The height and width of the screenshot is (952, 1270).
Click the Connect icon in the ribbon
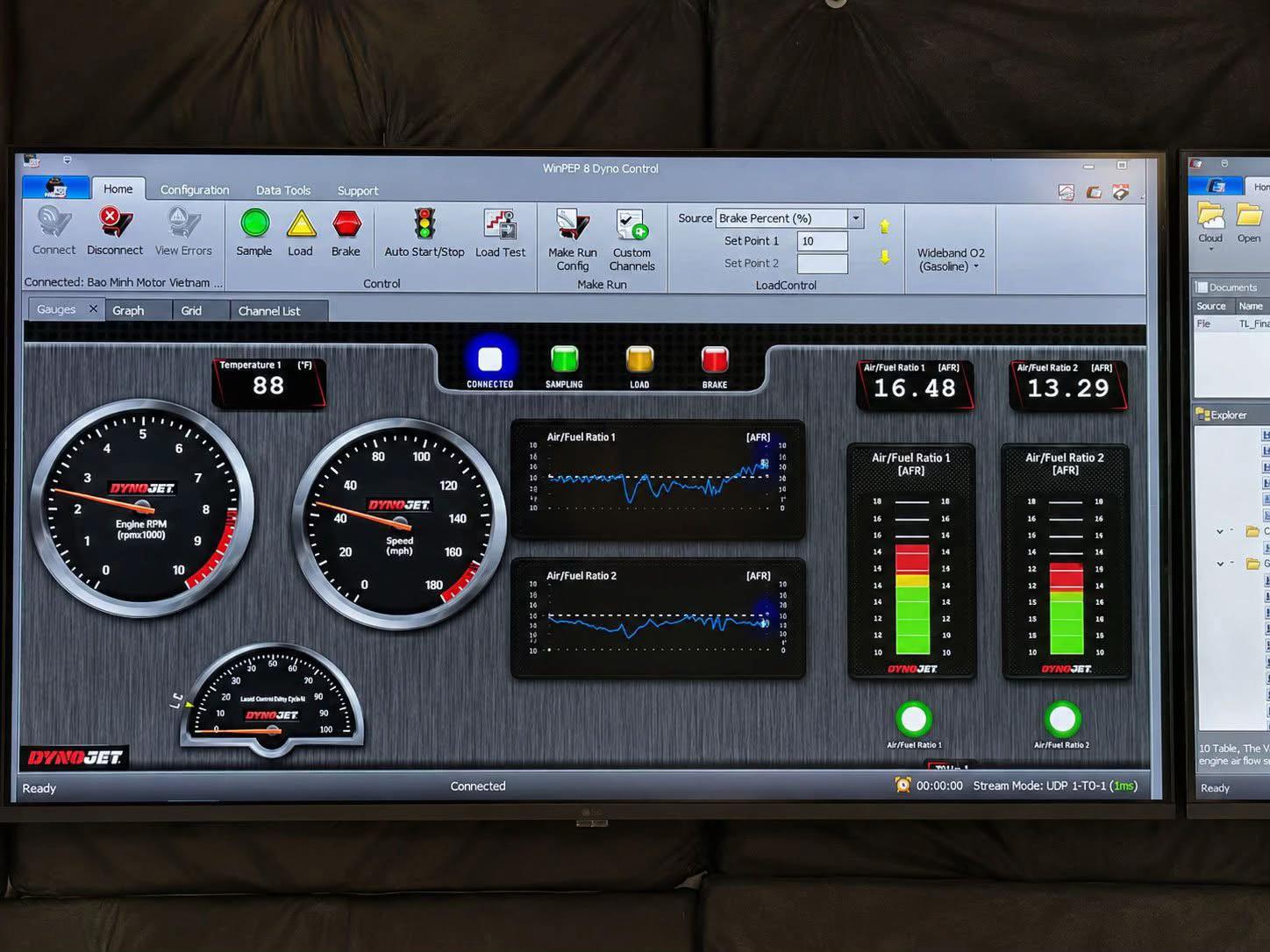[x=54, y=223]
